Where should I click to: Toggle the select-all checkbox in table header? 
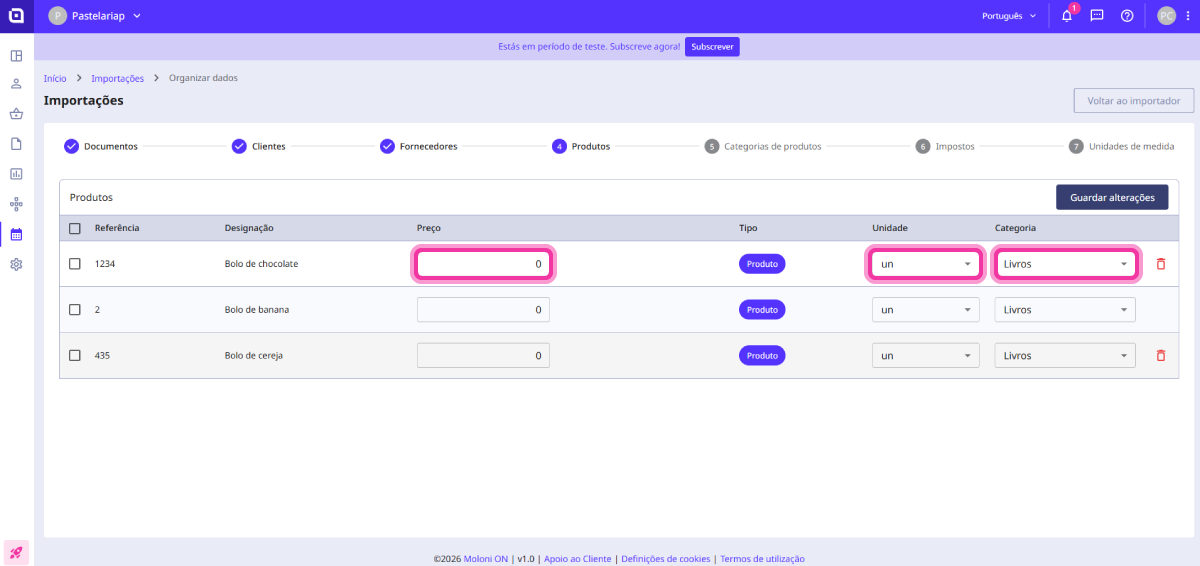[x=75, y=228]
